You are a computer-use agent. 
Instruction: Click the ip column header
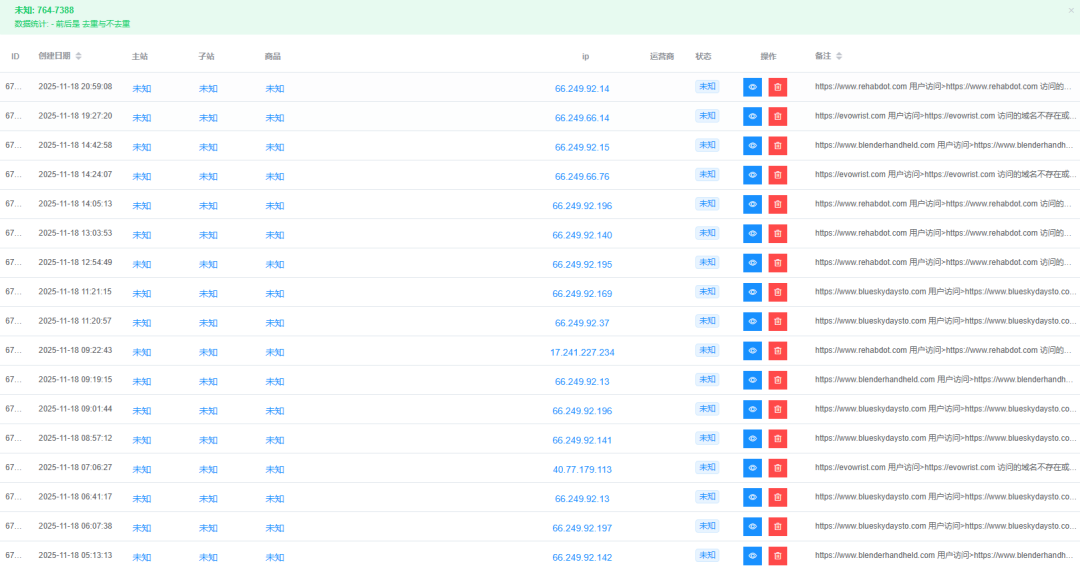pyautogui.click(x=585, y=56)
